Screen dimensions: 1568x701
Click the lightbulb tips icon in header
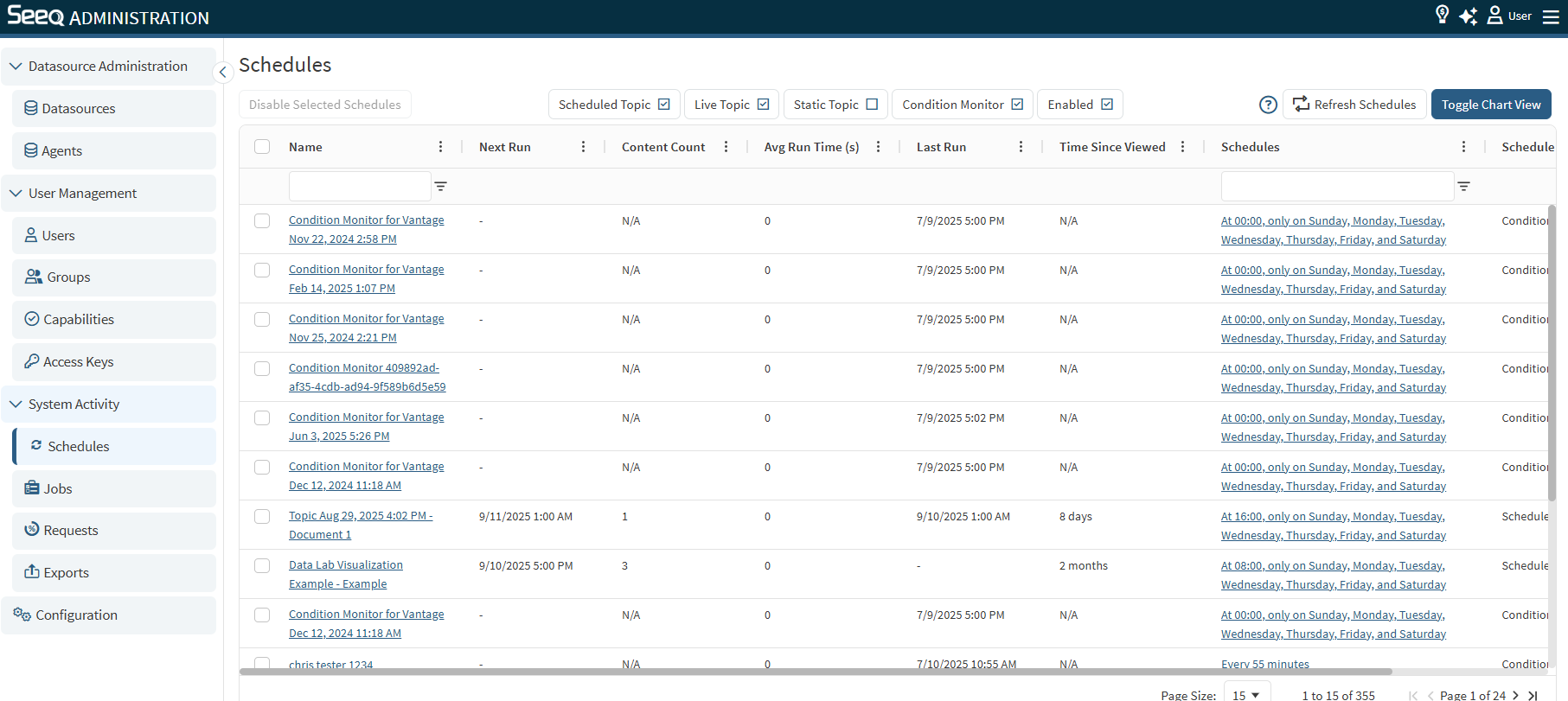click(1442, 15)
